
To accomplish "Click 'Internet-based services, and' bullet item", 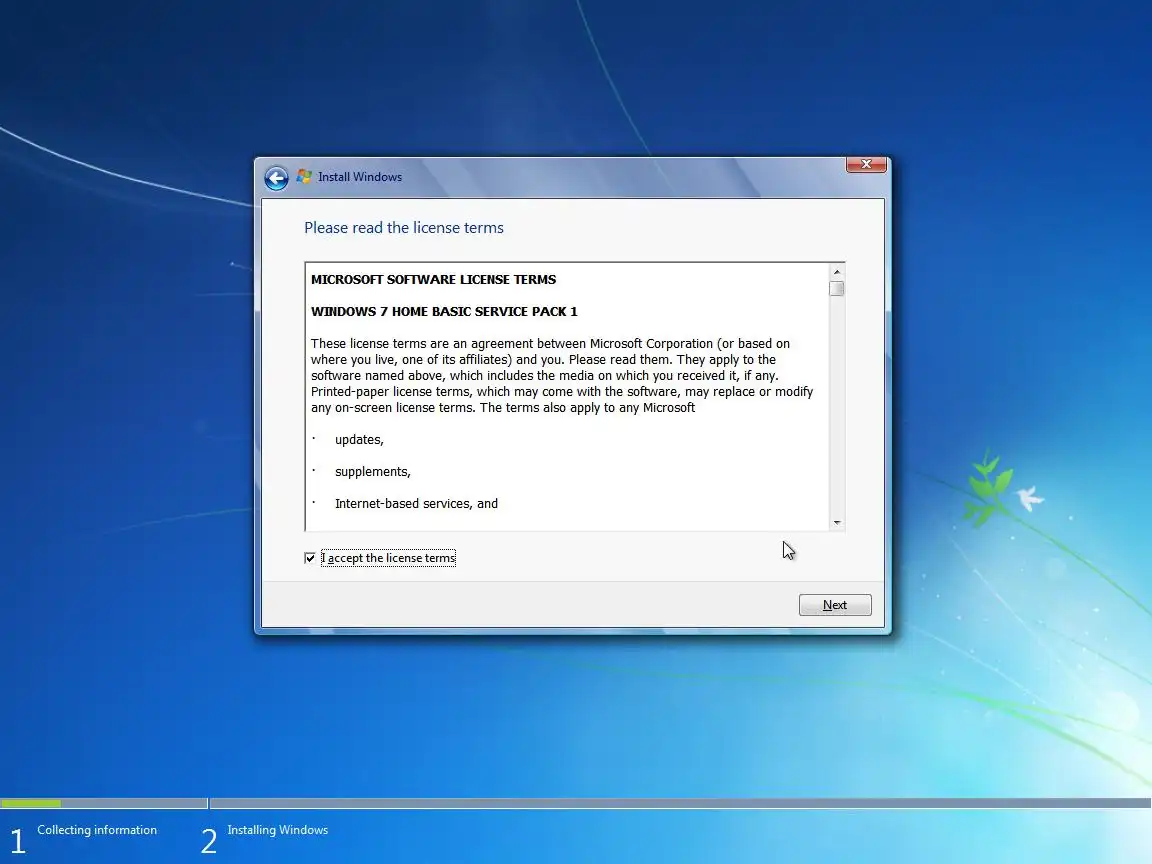I will pyautogui.click(x=417, y=503).
